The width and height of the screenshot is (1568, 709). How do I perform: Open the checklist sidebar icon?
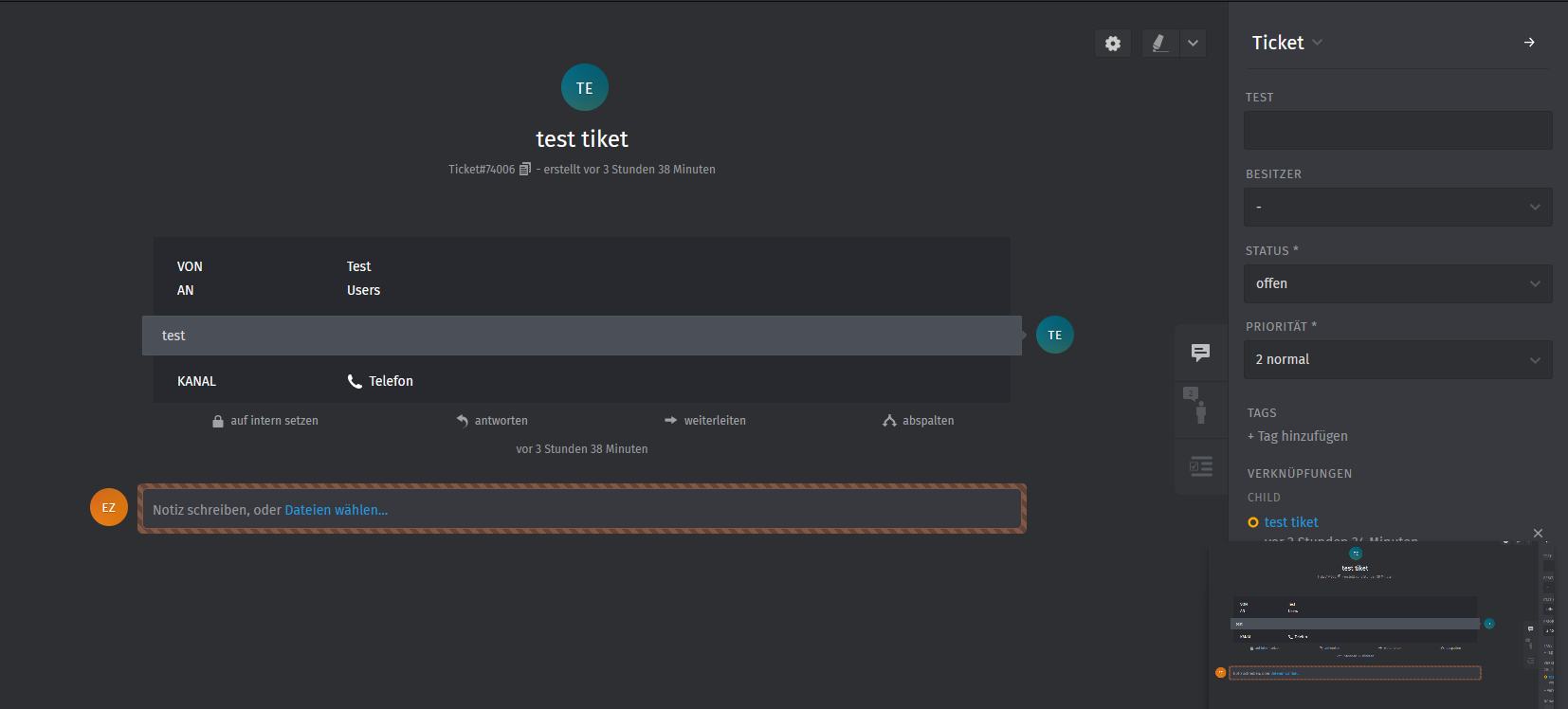click(1200, 466)
